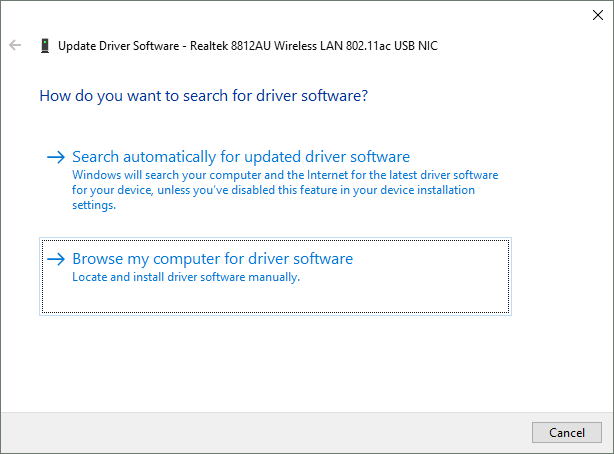Click the back arrow in the header
The image size is (614, 454).
(x=15, y=45)
